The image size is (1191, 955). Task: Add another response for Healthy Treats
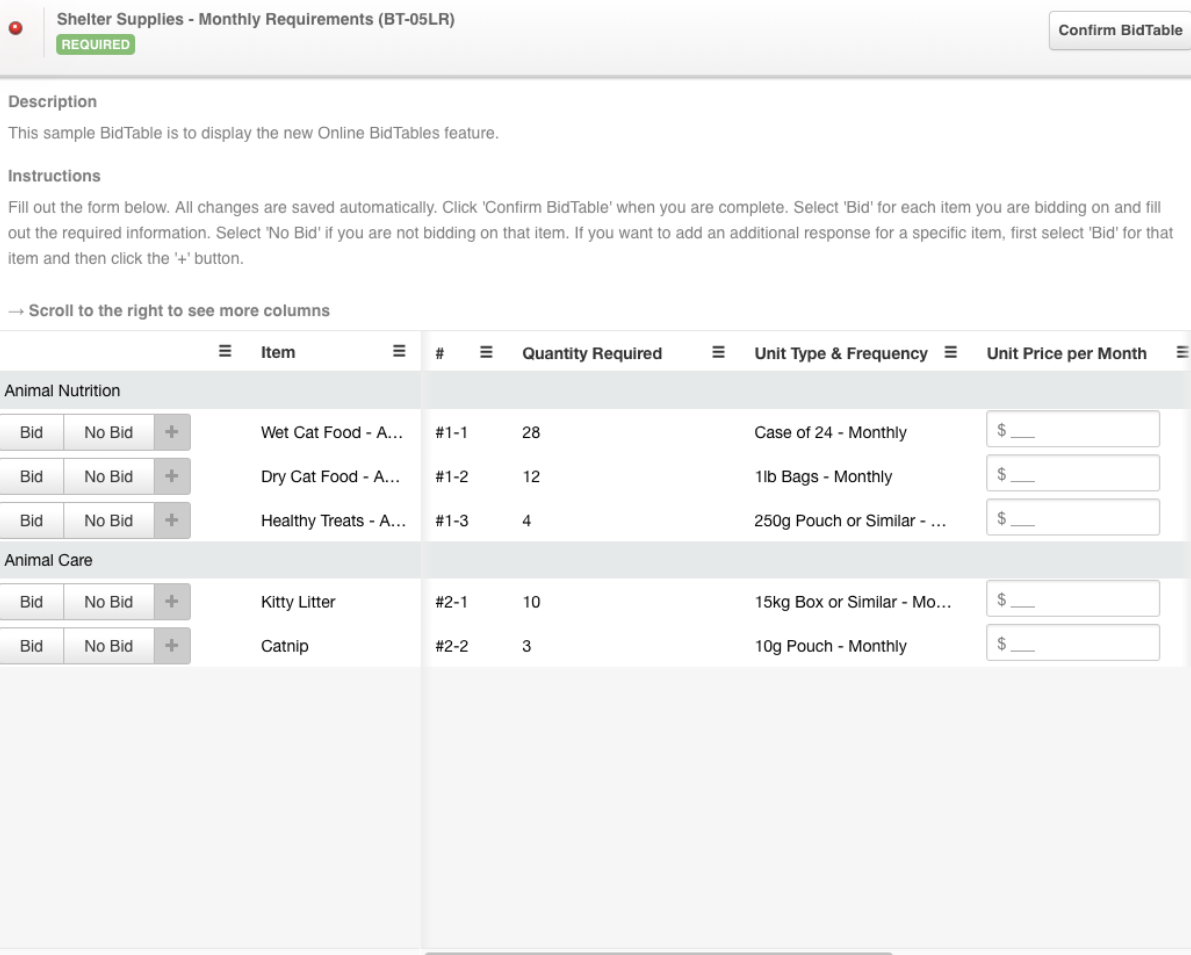(x=172, y=520)
